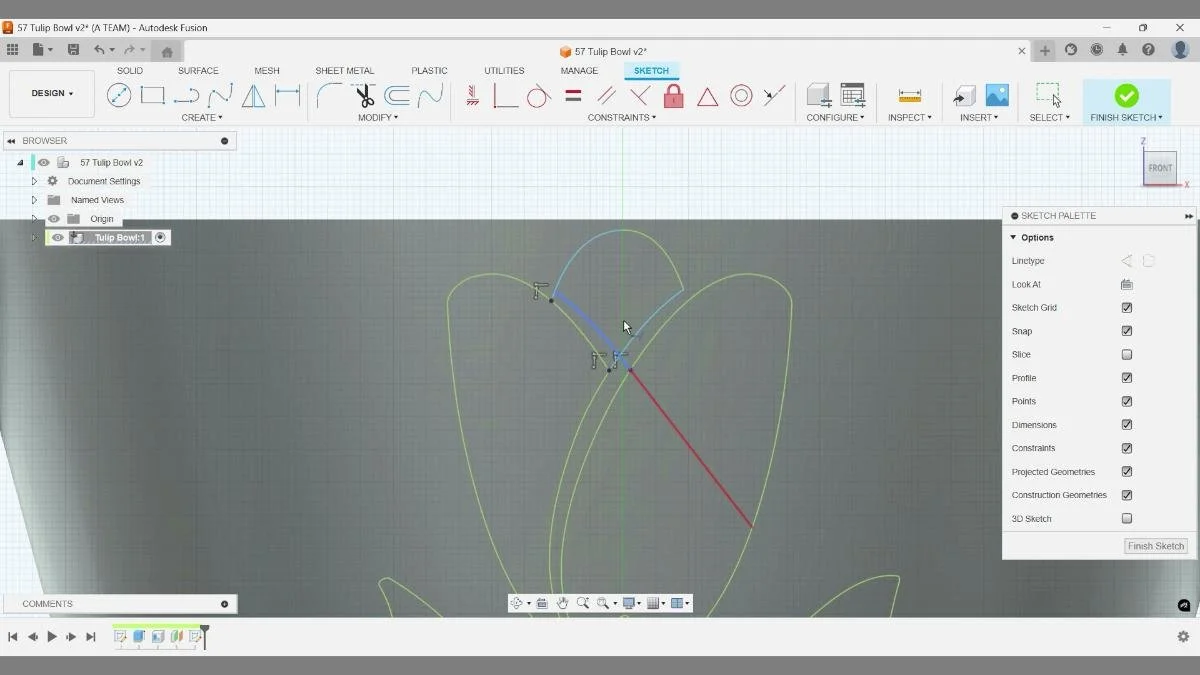Select the 2-Point Rectangle tool
The width and height of the screenshot is (1200, 675).
point(152,94)
